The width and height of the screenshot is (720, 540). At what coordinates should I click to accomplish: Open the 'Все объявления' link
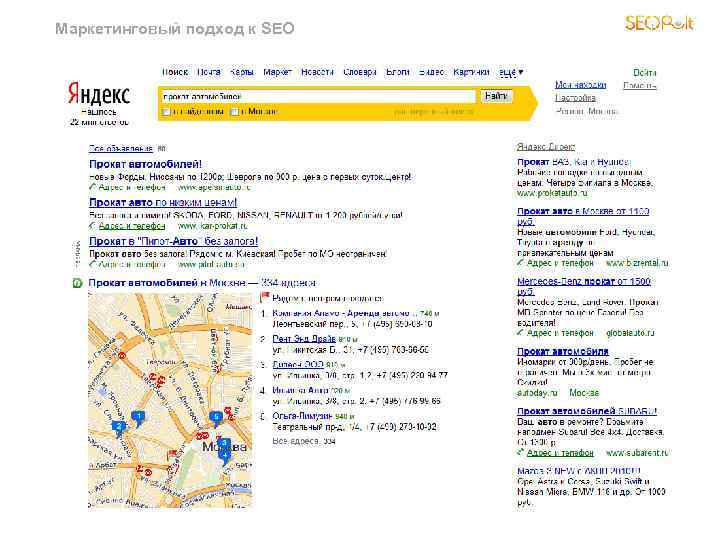121,148
